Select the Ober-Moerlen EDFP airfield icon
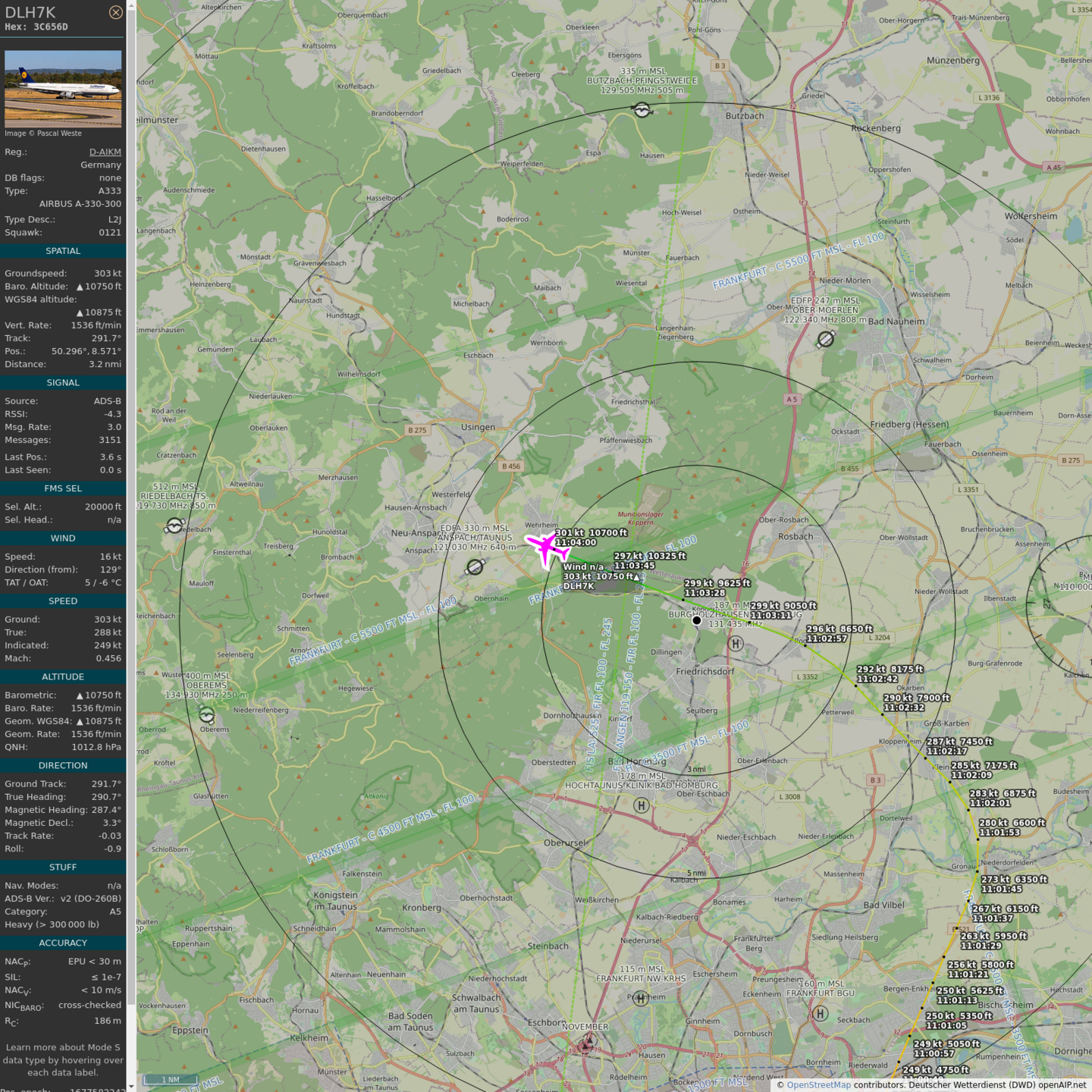The image size is (1092, 1092). pyautogui.click(x=826, y=339)
